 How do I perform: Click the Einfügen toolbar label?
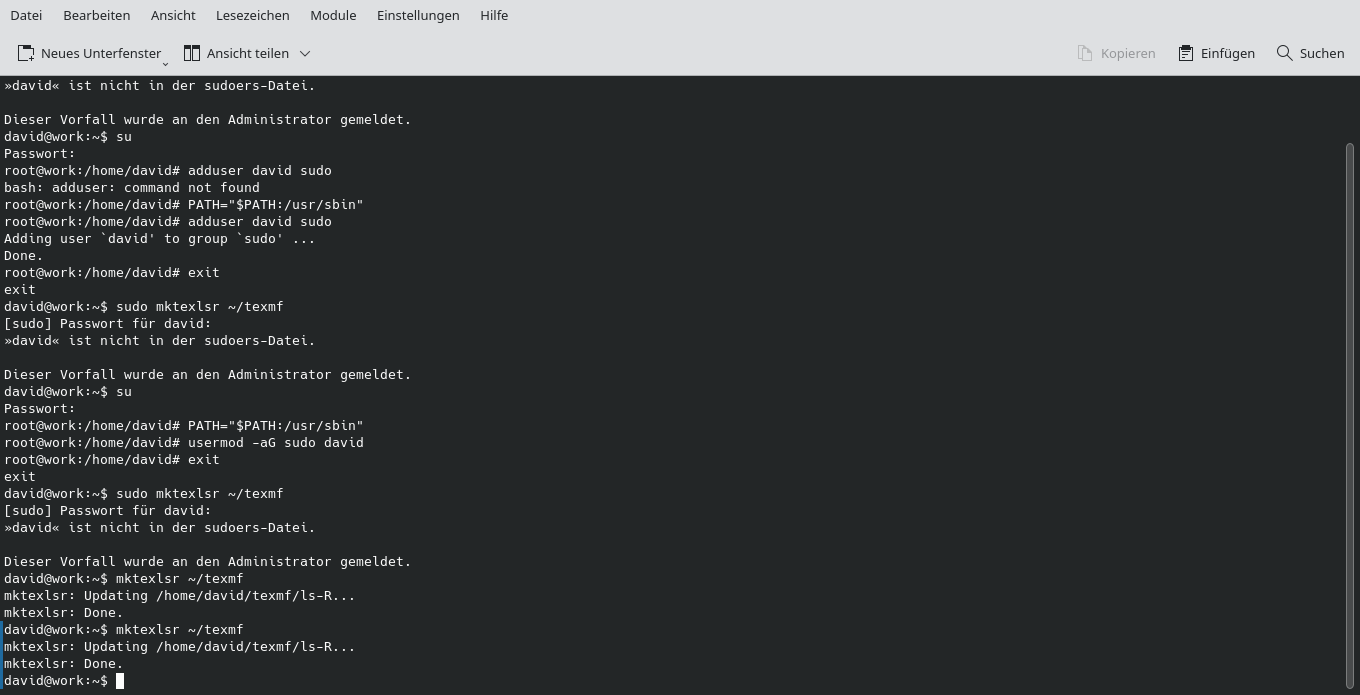[1227, 53]
